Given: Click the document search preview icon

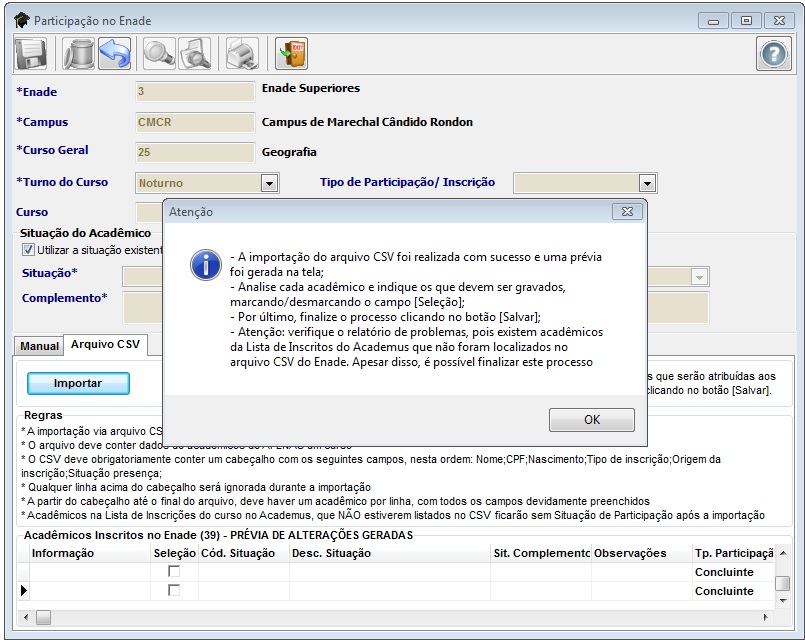Looking at the screenshot, I should 195,53.
